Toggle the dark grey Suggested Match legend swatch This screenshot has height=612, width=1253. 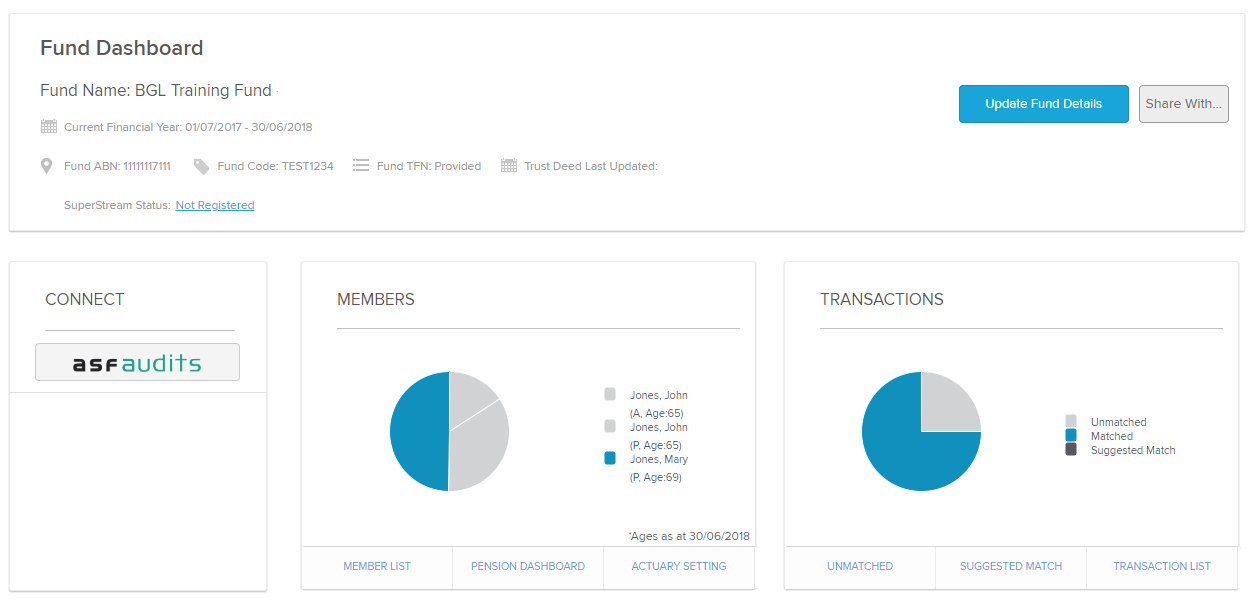tap(1071, 450)
